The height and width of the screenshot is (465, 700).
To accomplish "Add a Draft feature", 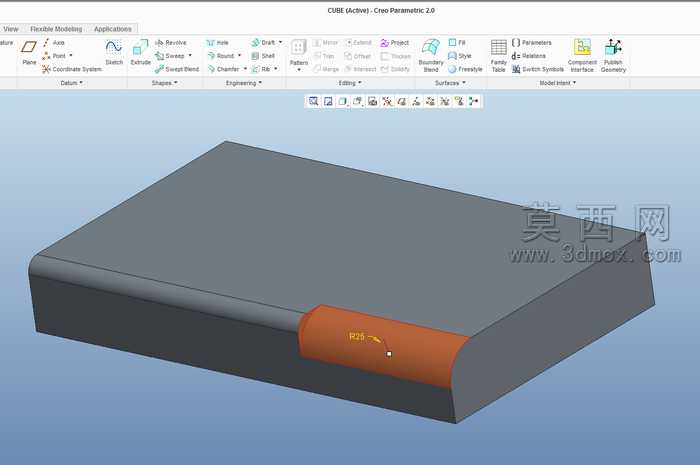I will click(263, 42).
